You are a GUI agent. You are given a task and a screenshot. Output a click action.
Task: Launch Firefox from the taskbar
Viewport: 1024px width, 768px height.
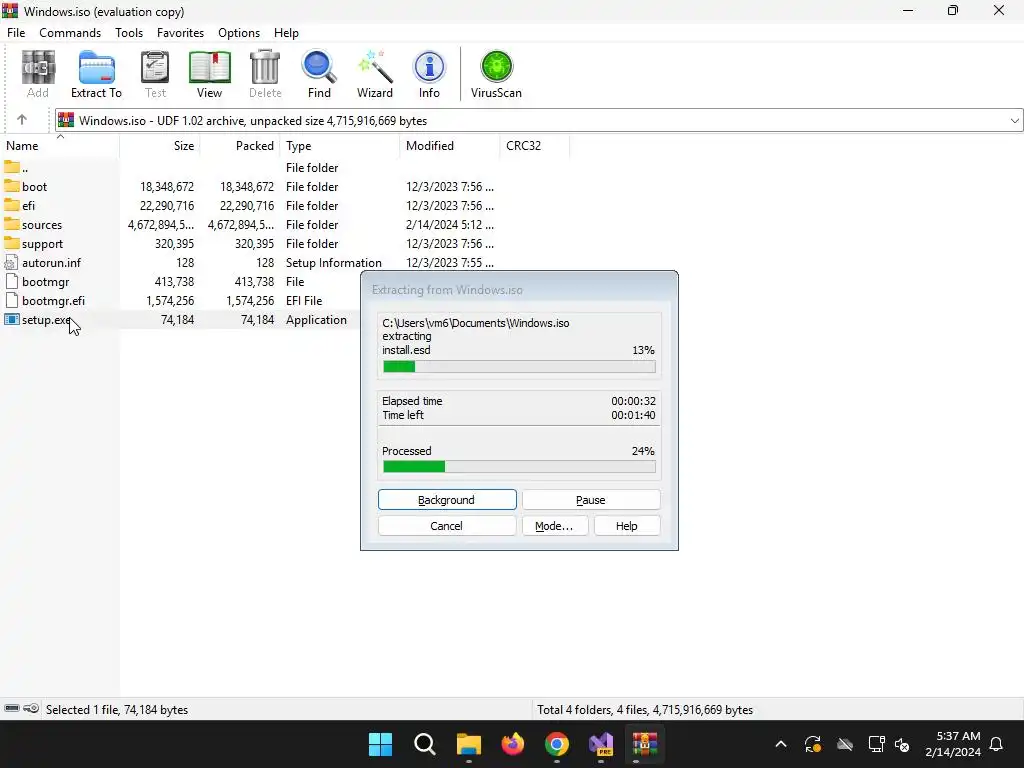[513, 744]
